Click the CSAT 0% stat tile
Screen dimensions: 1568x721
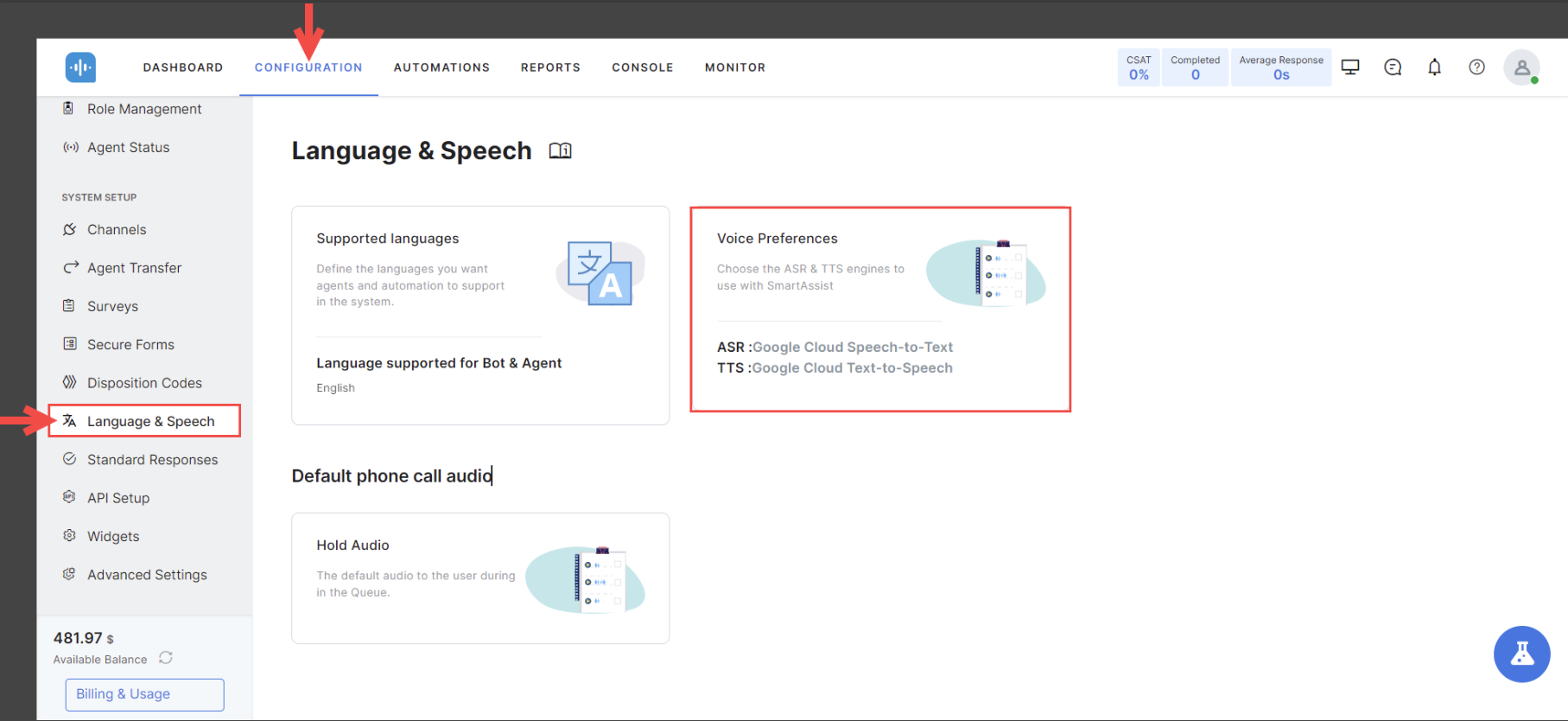(x=1139, y=67)
